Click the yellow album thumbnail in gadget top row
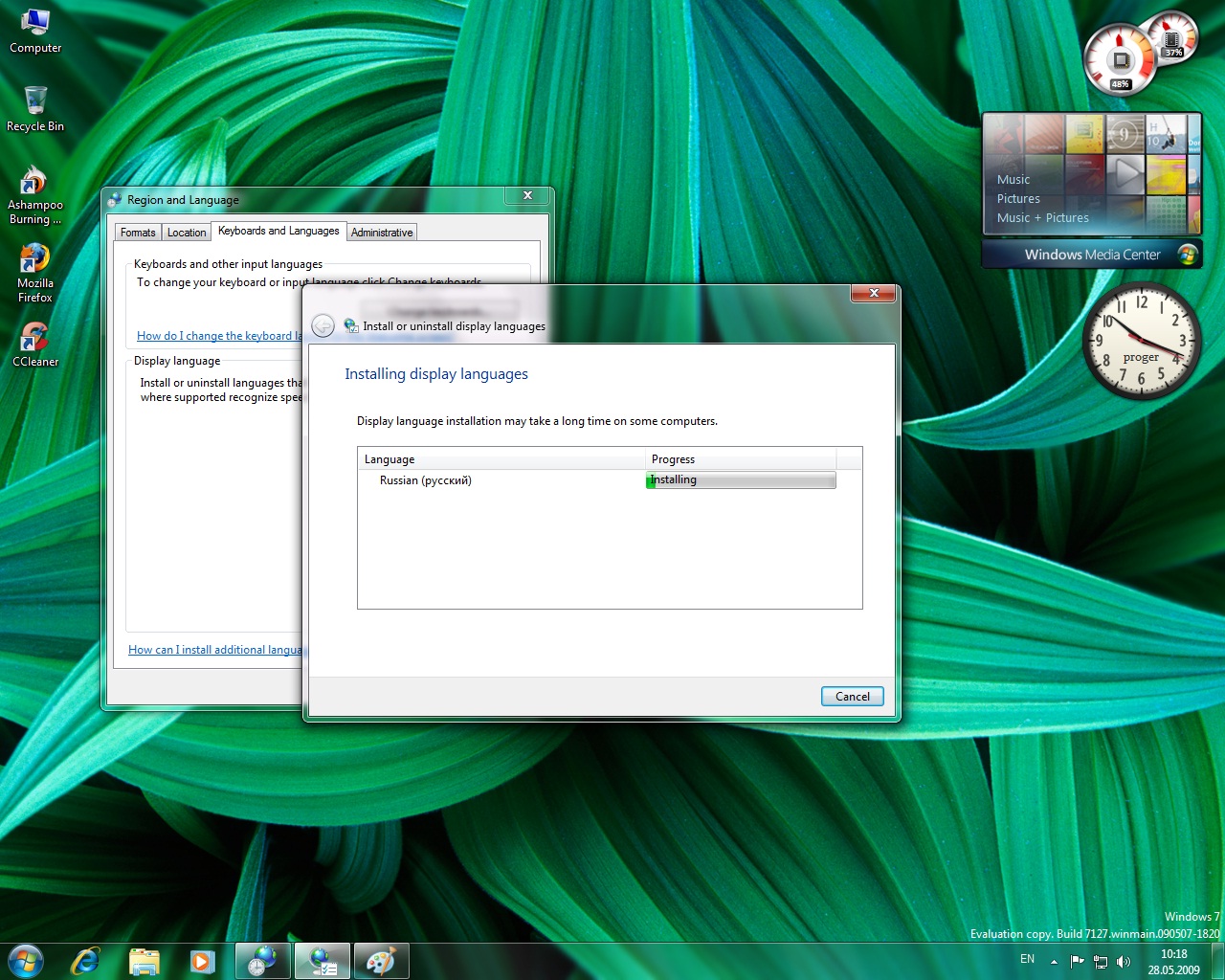Screen dimensions: 1225x980 tap(1084, 135)
